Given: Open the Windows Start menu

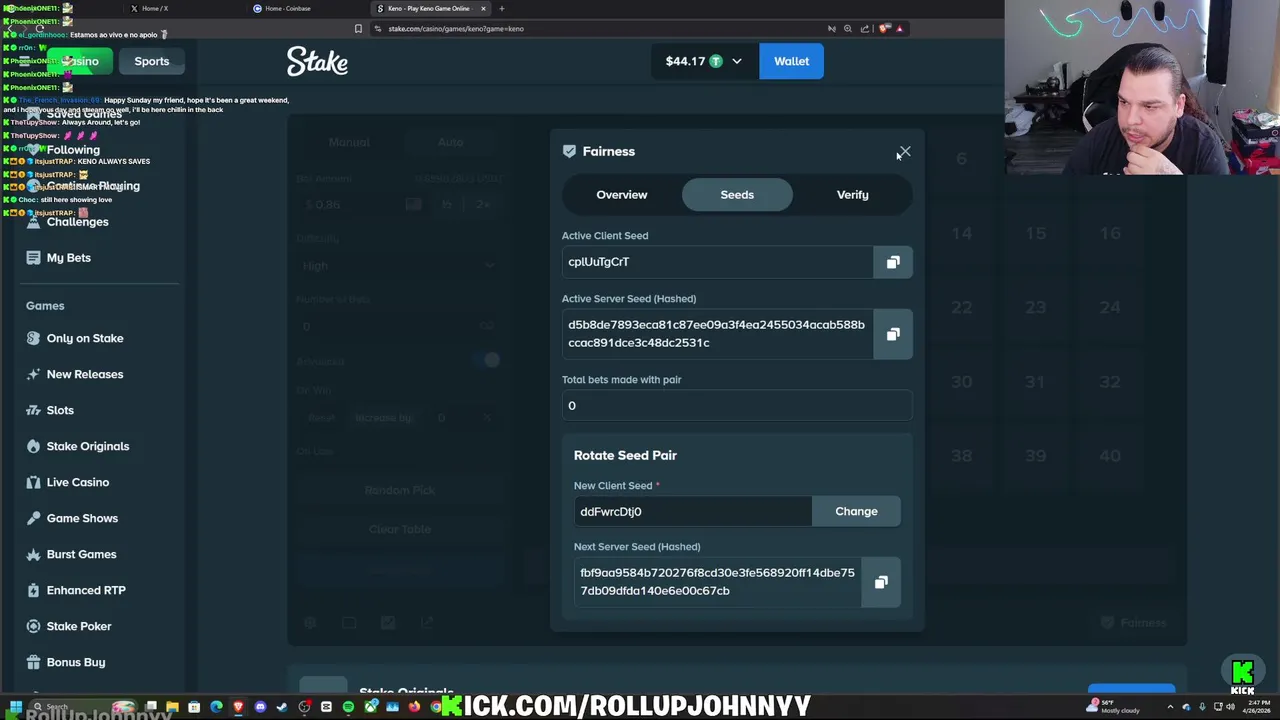Looking at the screenshot, I should pos(15,707).
